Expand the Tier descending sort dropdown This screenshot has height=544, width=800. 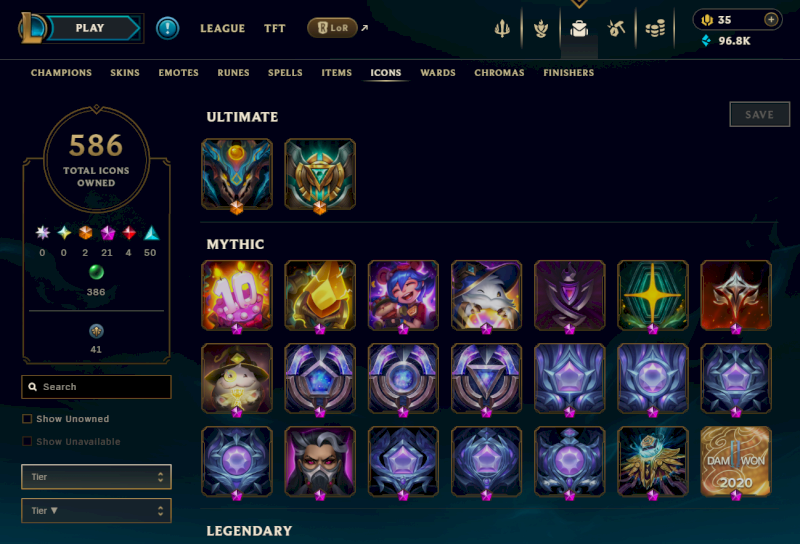(x=96, y=510)
